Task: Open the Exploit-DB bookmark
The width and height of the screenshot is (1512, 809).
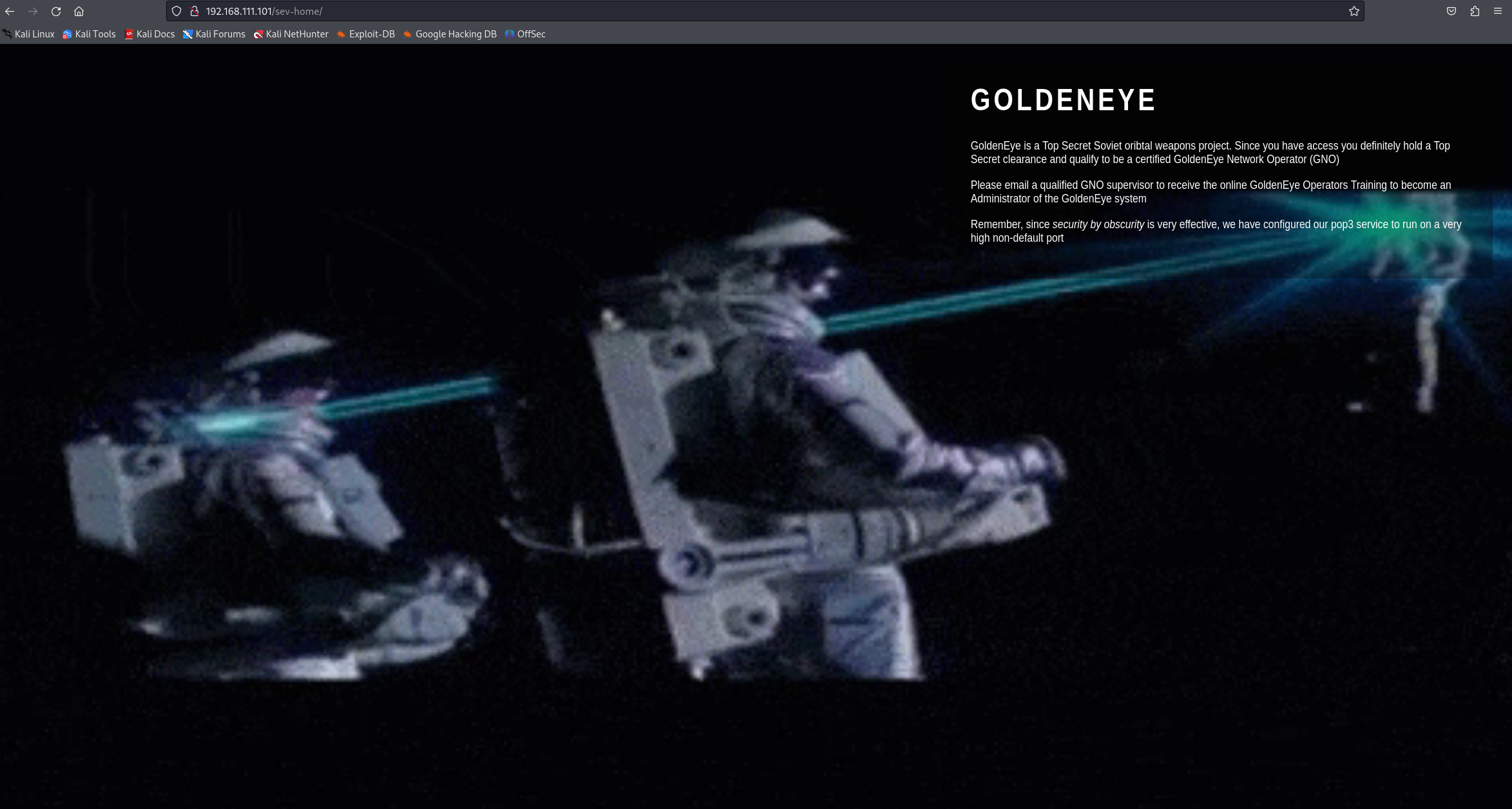Action: [x=366, y=34]
